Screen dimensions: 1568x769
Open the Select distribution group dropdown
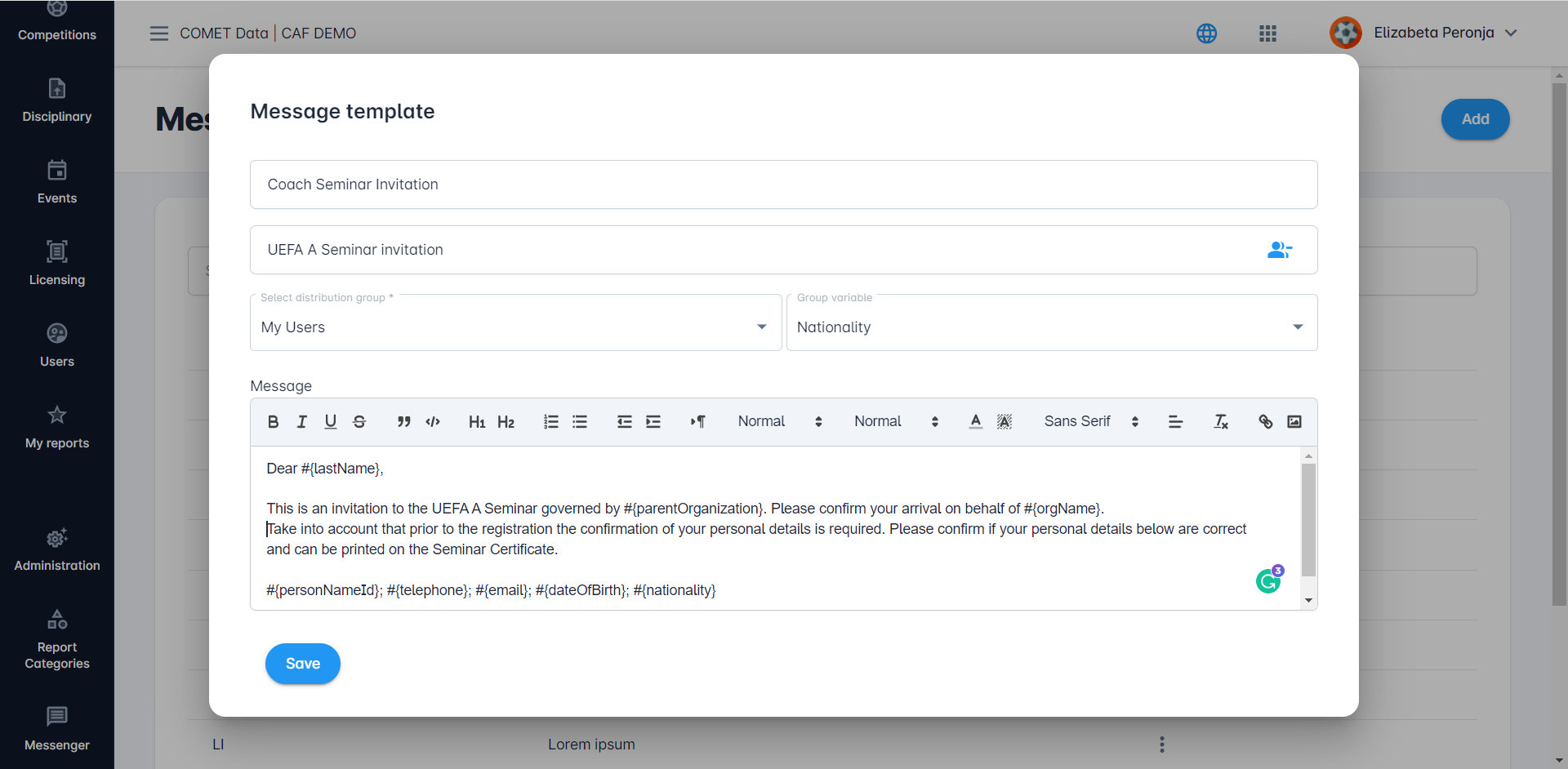(515, 327)
